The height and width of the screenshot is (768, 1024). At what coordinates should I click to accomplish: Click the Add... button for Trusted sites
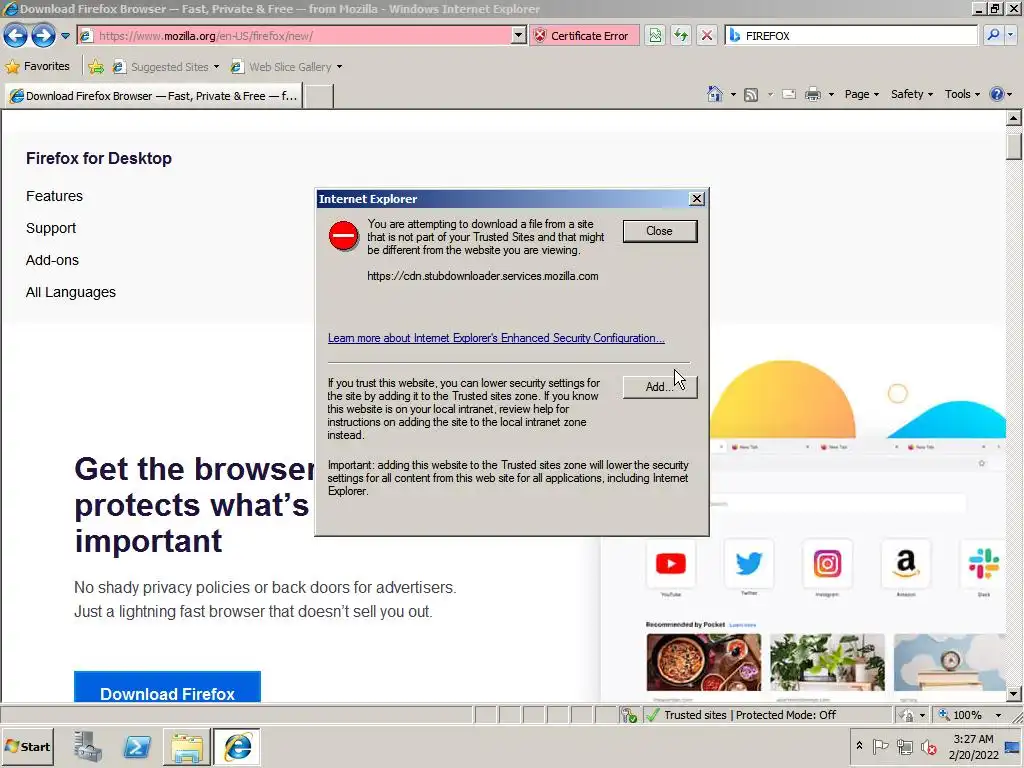(x=660, y=387)
